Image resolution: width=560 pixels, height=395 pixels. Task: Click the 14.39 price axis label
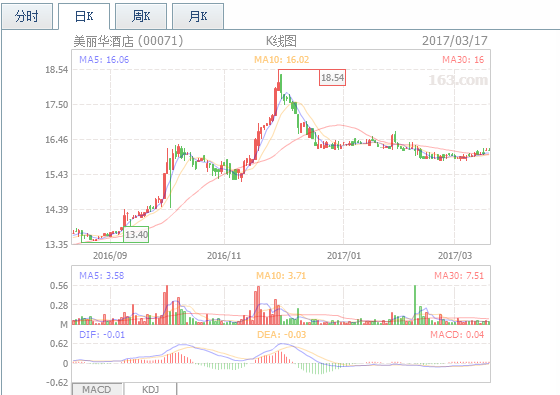[56, 210]
